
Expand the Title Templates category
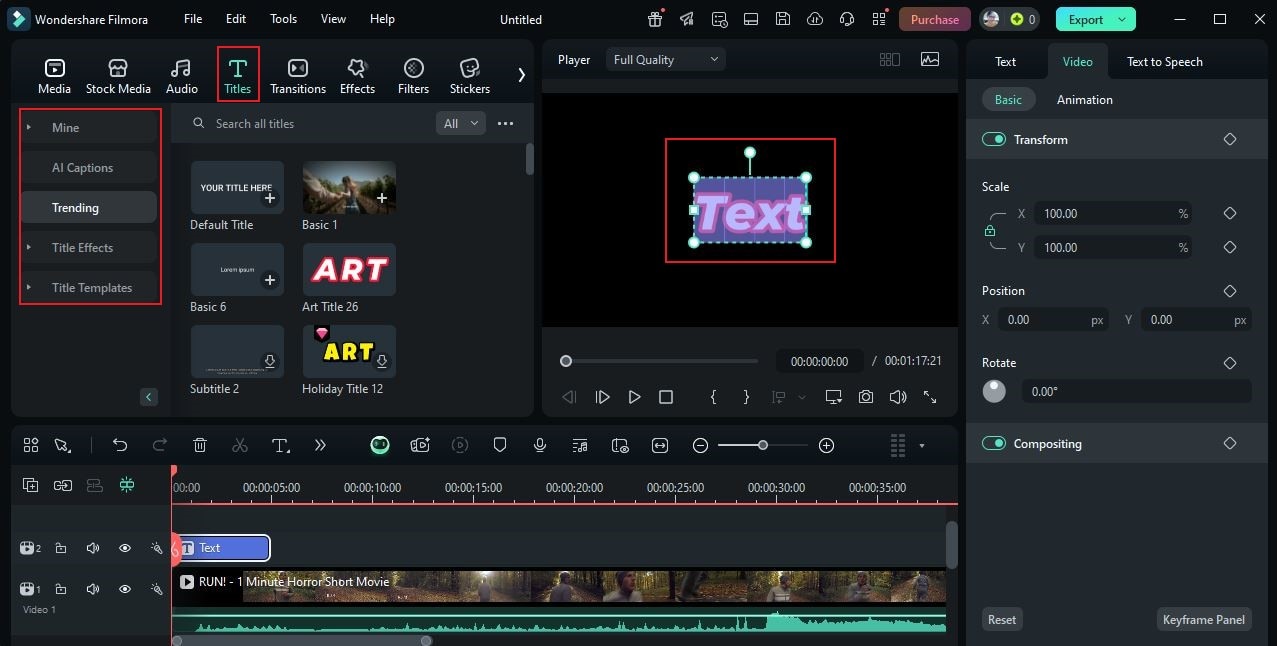pyautogui.click(x=89, y=287)
